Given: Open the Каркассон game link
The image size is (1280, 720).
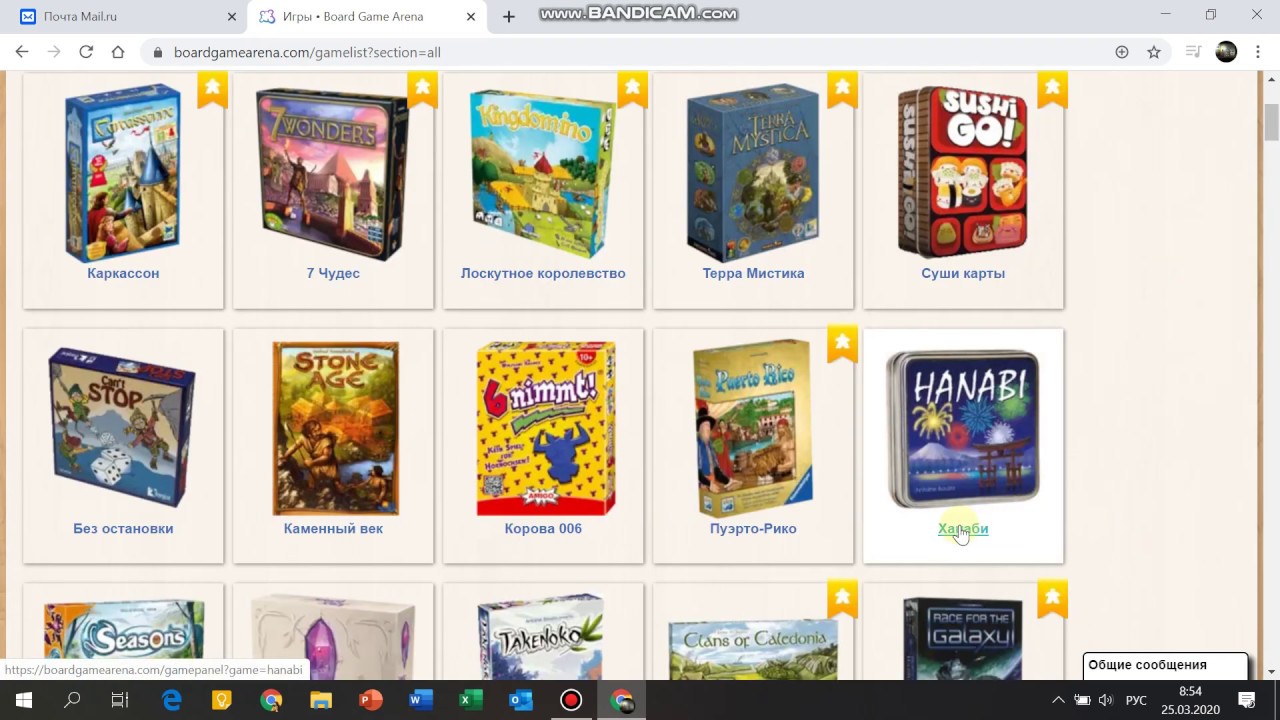Looking at the screenshot, I should click(123, 273).
